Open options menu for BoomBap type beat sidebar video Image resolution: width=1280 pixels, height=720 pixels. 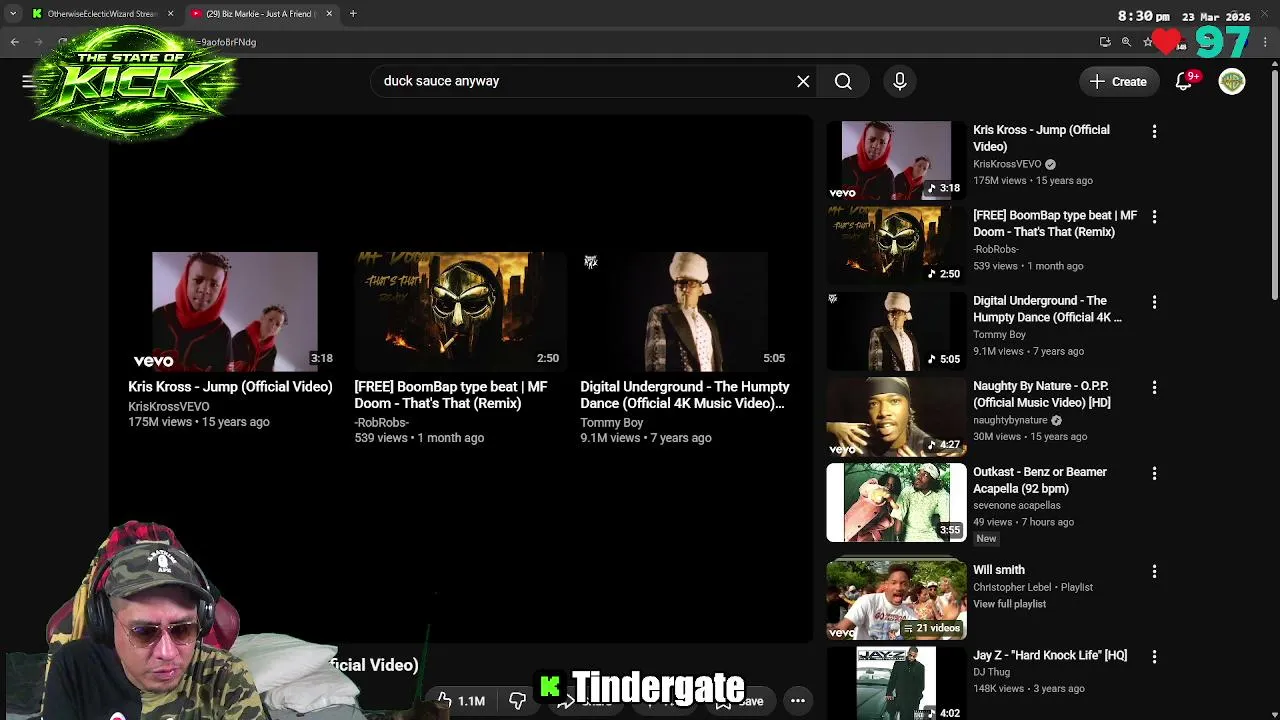[x=1154, y=216]
